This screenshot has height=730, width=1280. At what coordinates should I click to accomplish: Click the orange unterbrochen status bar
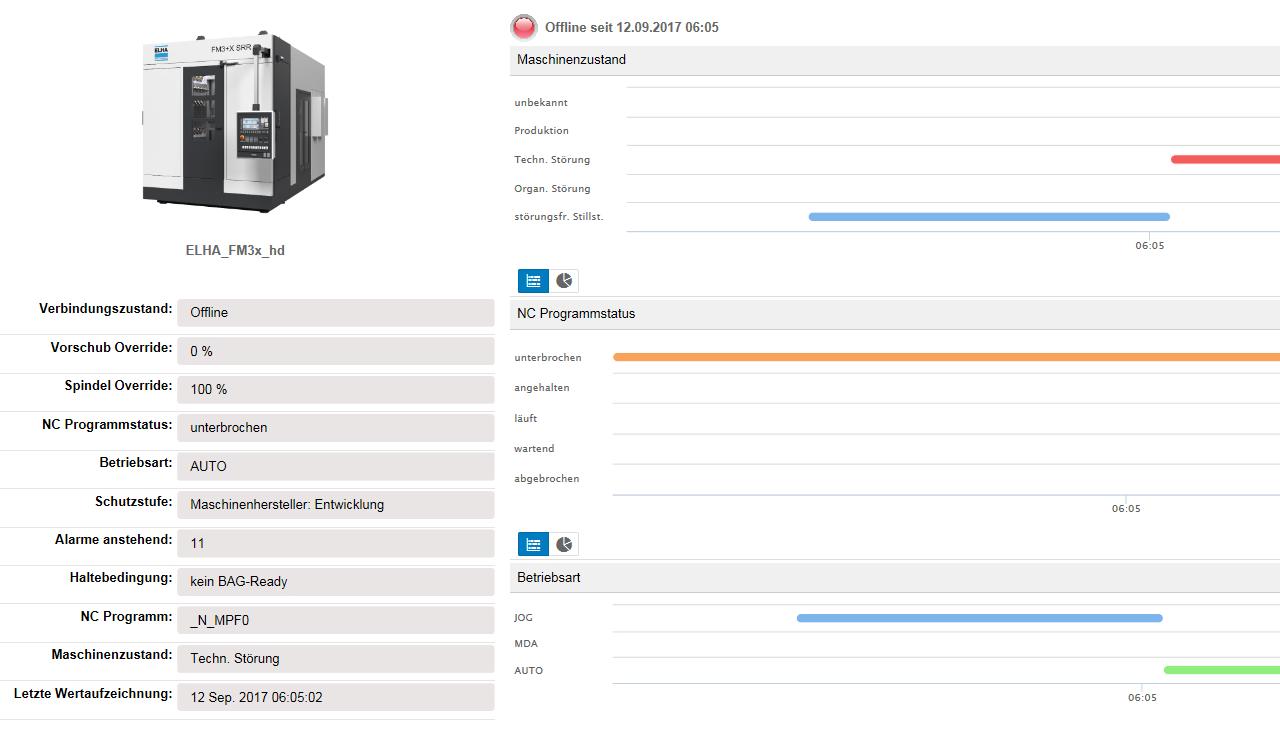pyautogui.click(x=946, y=357)
